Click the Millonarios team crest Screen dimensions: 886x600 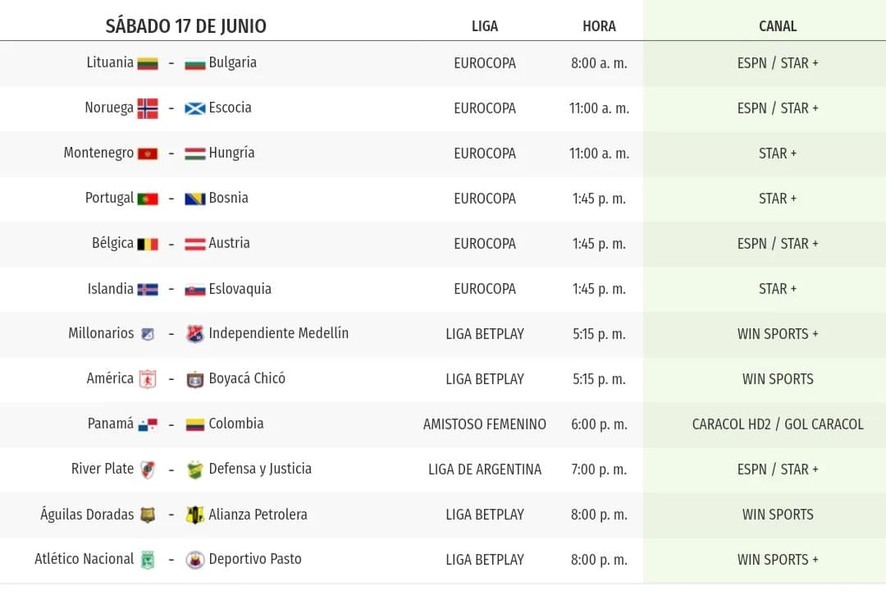point(147,334)
